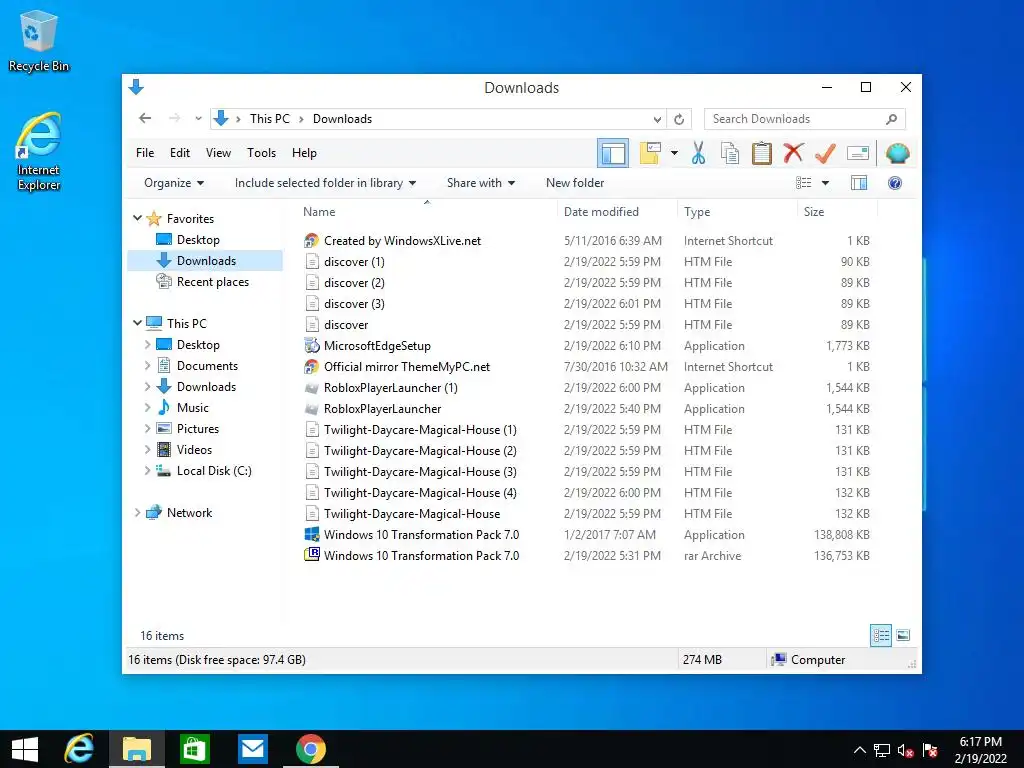Open the View menu

pyautogui.click(x=218, y=153)
